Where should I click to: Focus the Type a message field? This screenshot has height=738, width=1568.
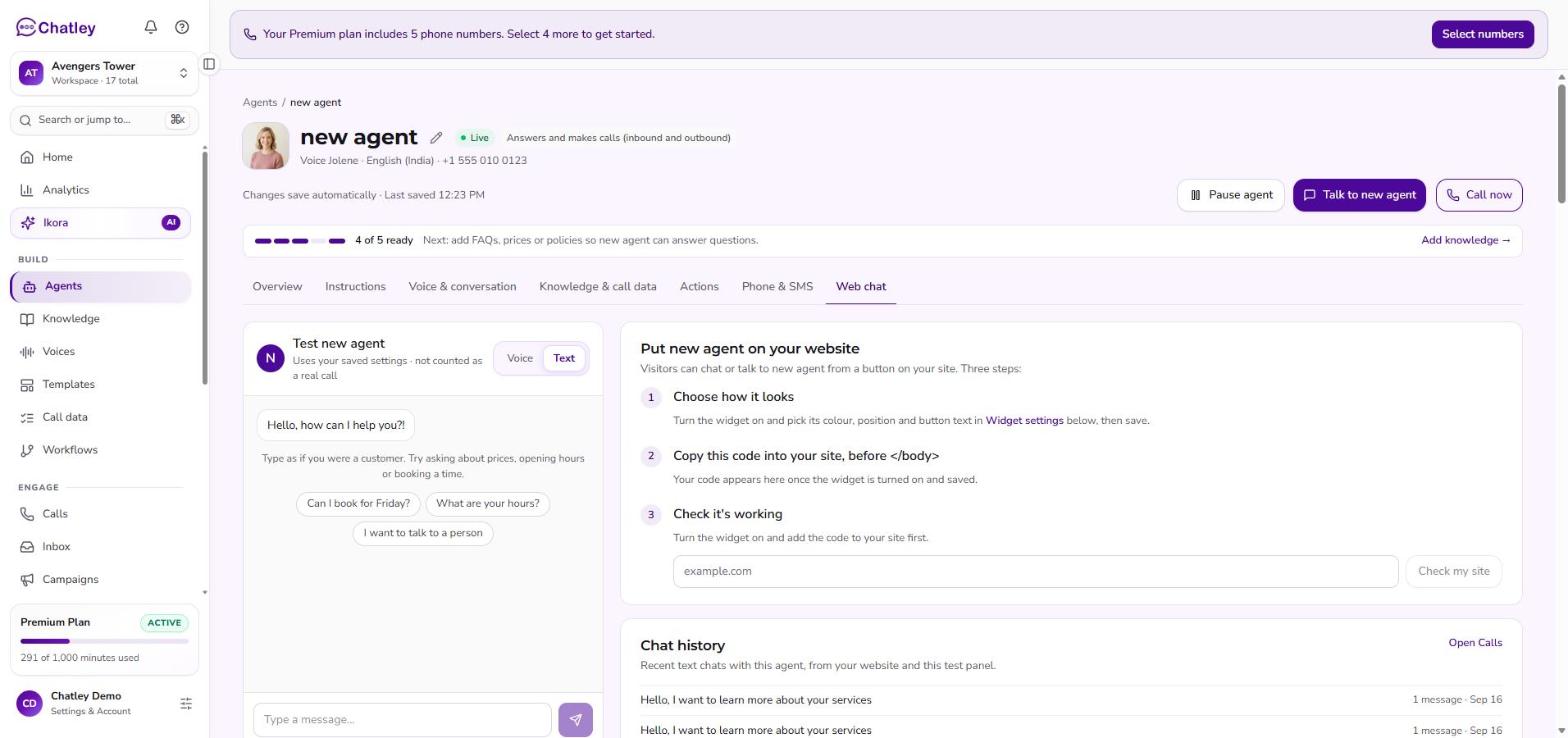click(x=402, y=720)
